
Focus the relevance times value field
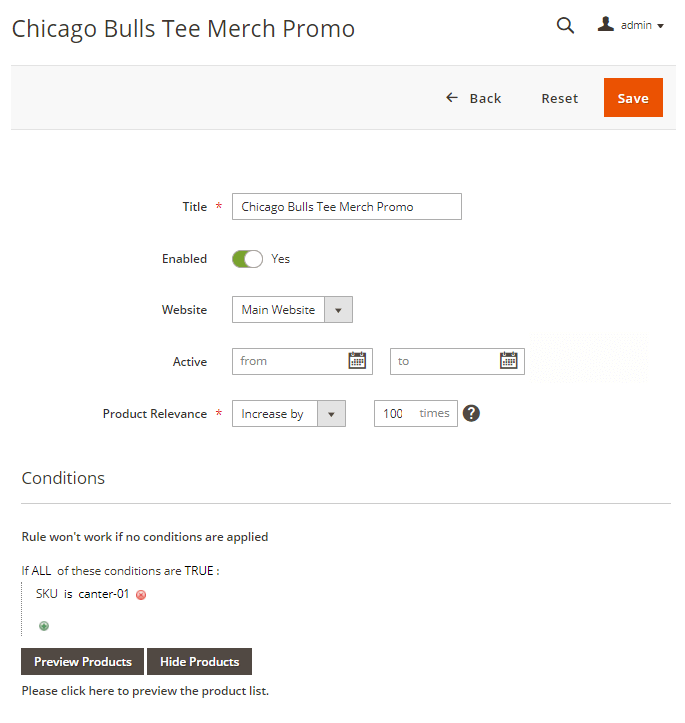(x=394, y=414)
